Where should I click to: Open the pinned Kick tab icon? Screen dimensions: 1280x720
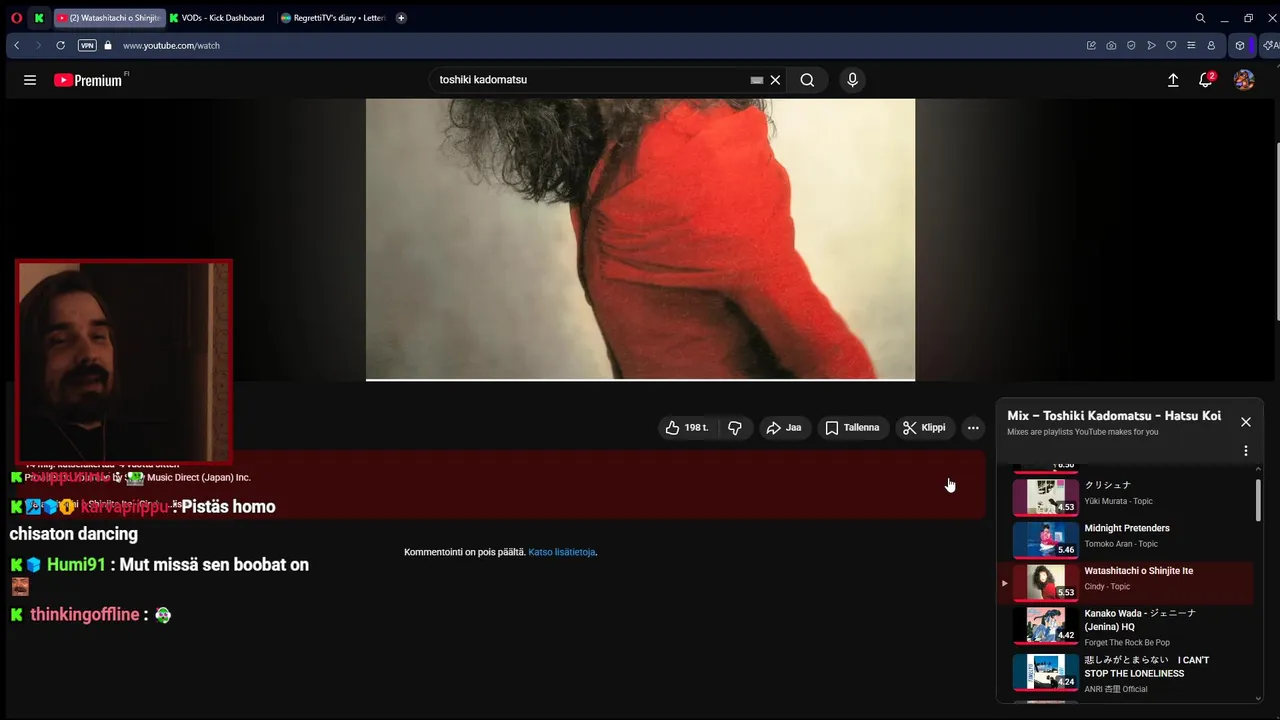pyautogui.click(x=39, y=18)
